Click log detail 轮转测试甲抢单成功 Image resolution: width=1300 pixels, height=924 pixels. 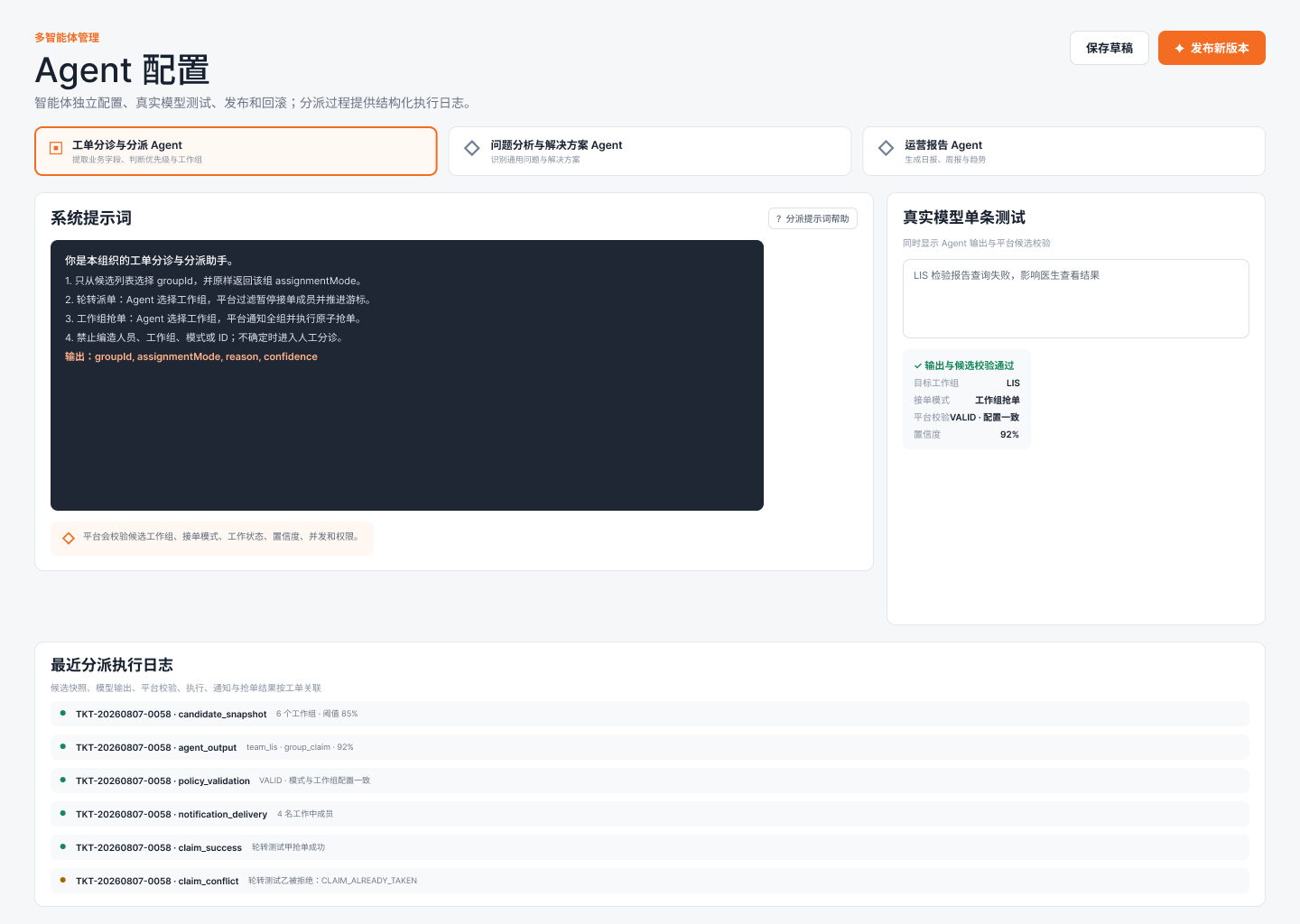click(x=288, y=847)
